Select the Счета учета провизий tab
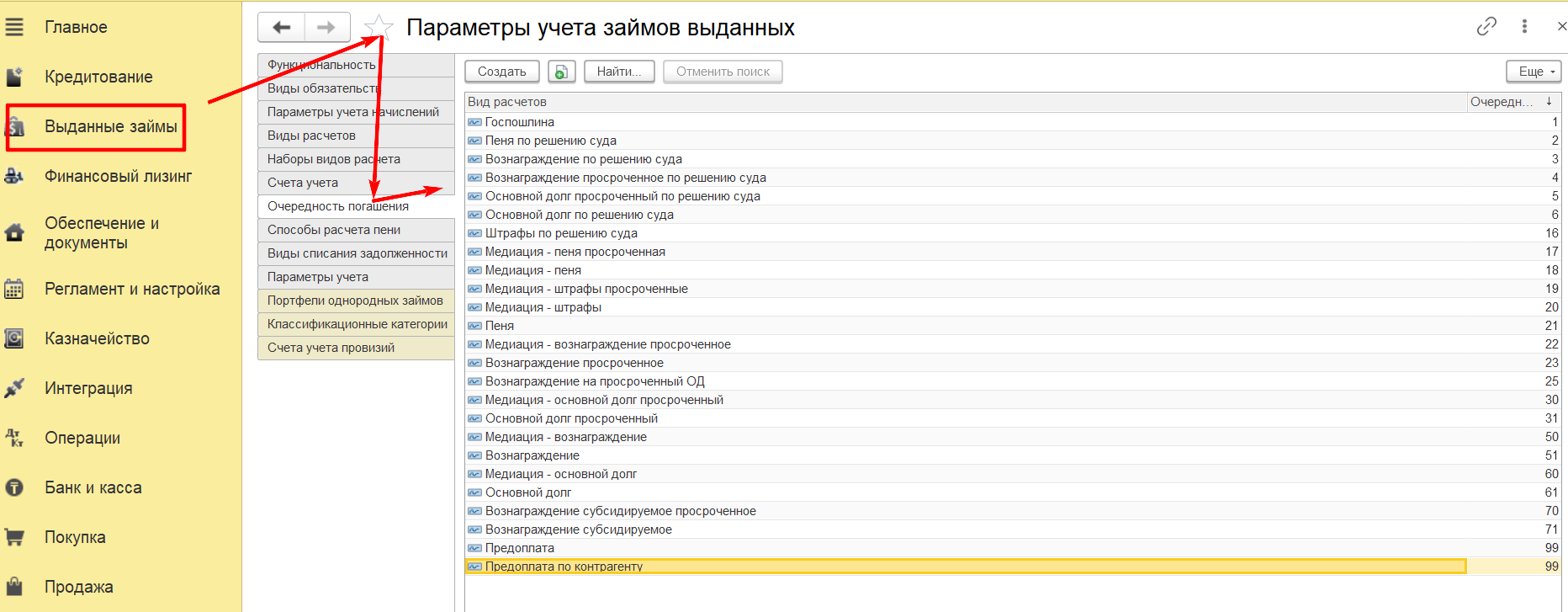The image size is (1568, 612). (x=356, y=348)
